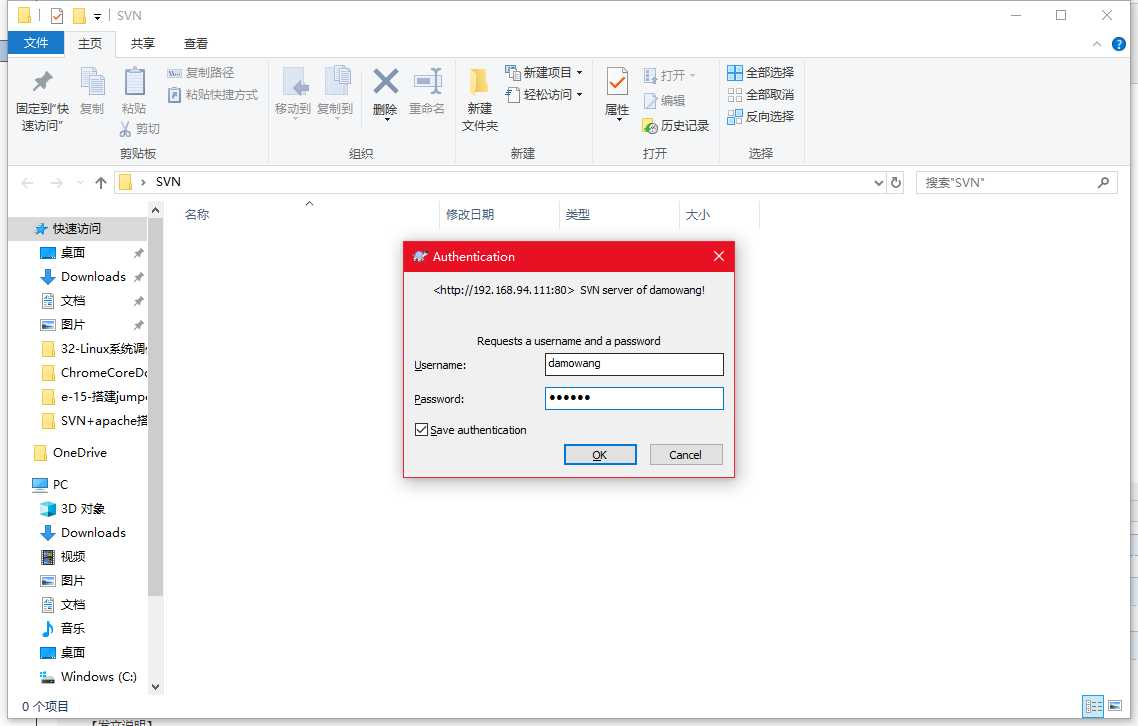Click 粘贴快捷方式 (Paste shortcut) item

213,94
